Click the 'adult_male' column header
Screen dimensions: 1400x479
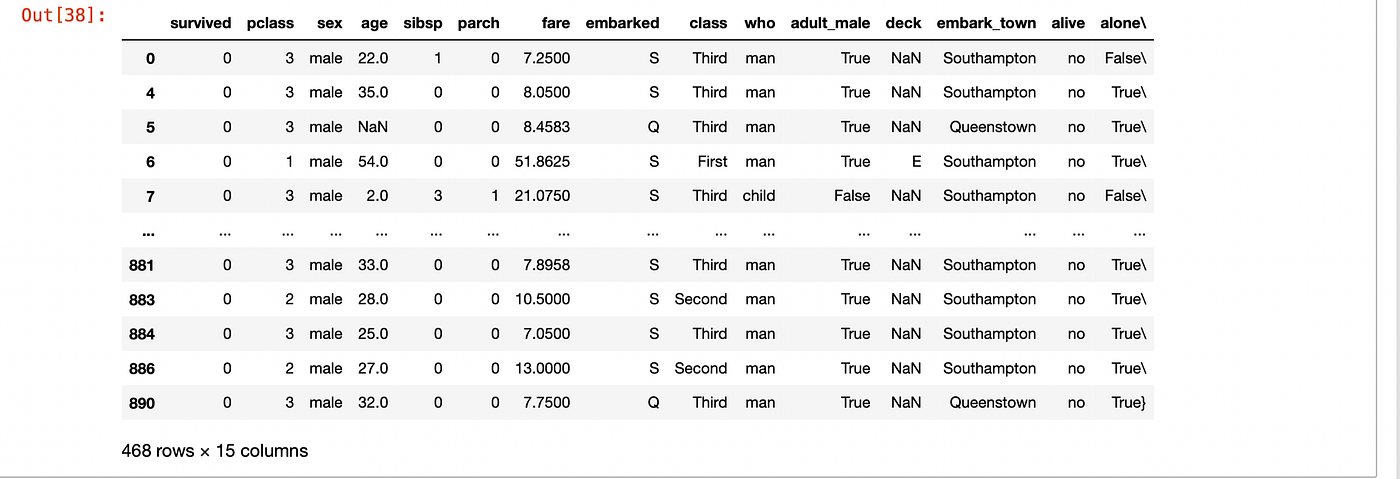click(830, 23)
